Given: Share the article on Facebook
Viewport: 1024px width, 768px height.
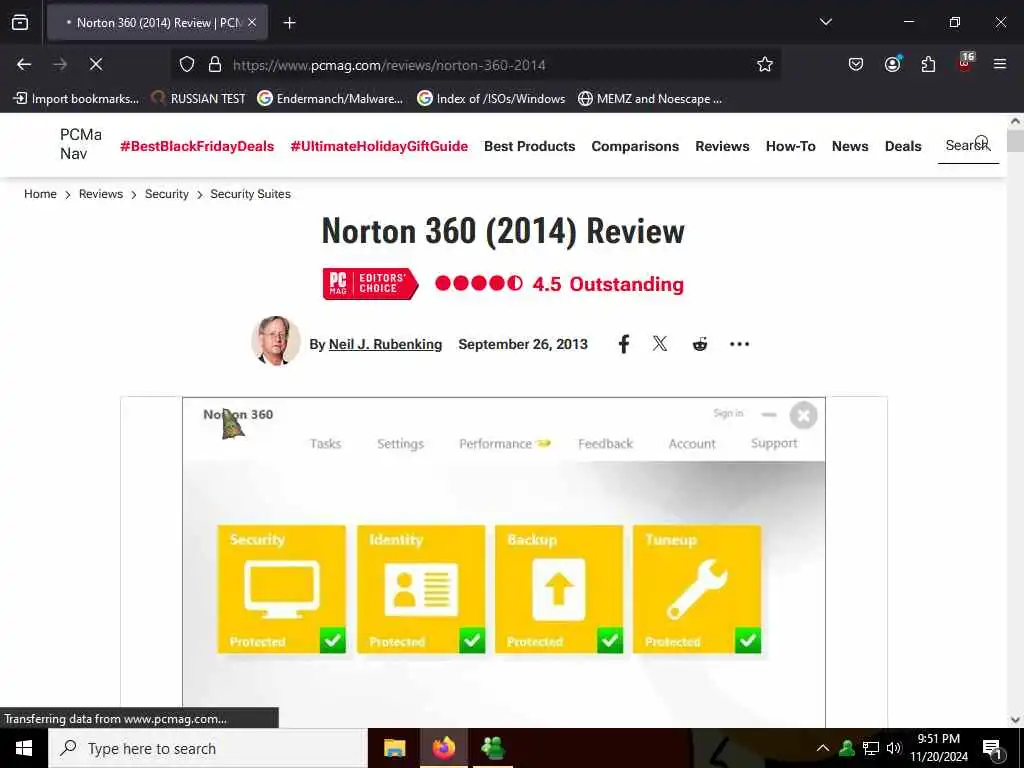Looking at the screenshot, I should (624, 344).
